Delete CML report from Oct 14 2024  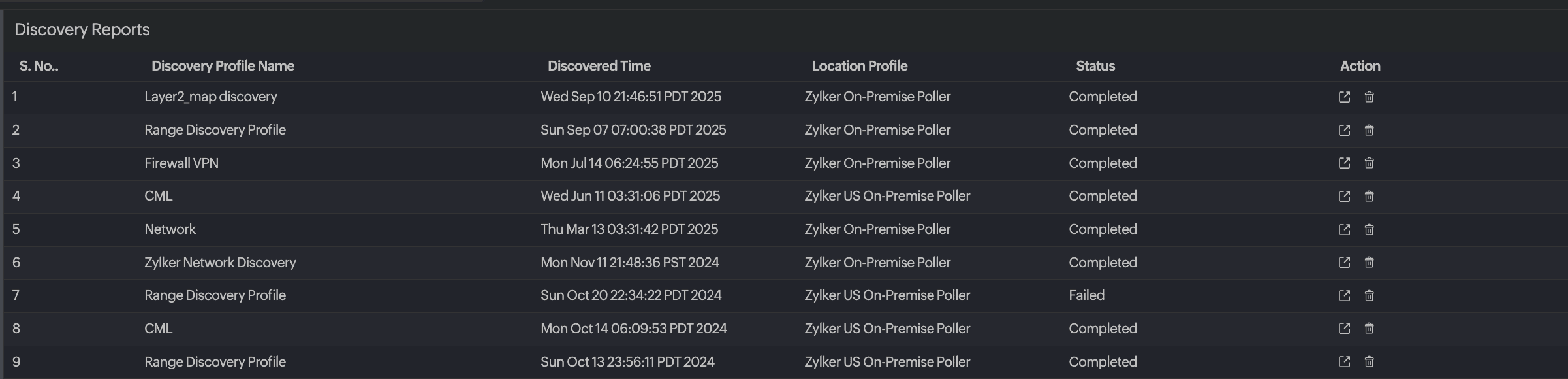pyautogui.click(x=1369, y=328)
